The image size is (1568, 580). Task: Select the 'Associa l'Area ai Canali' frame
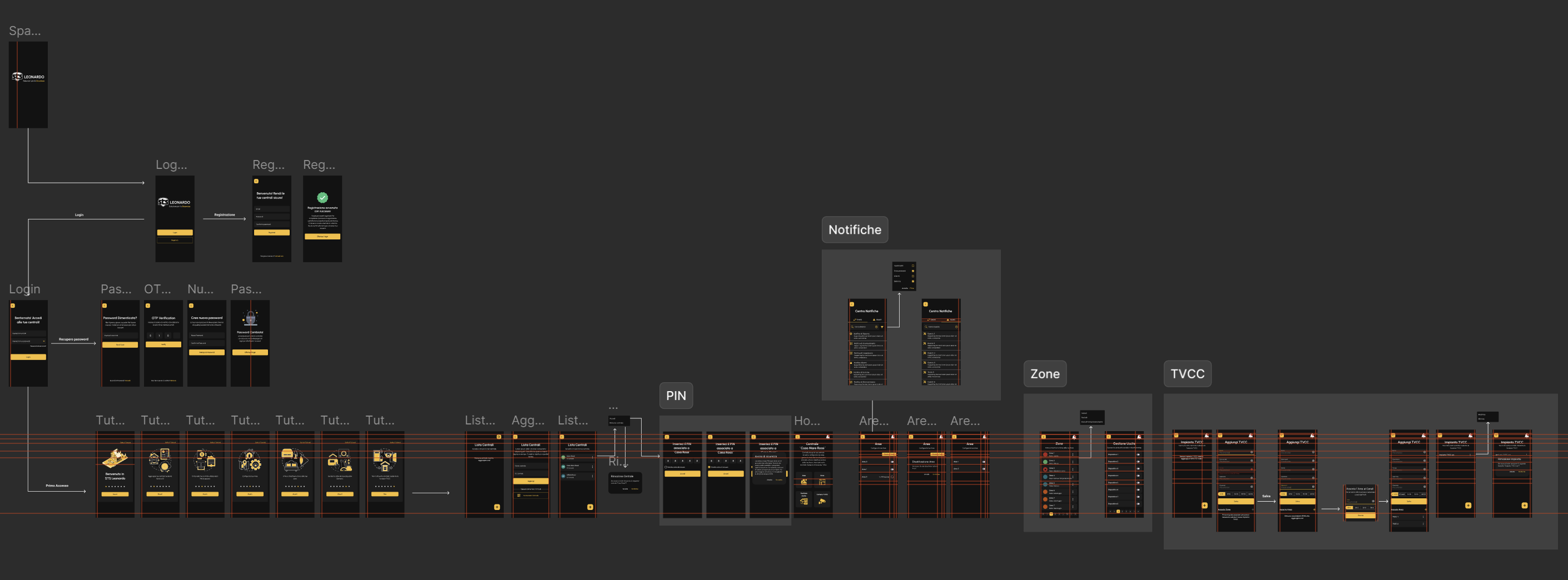[1360, 502]
